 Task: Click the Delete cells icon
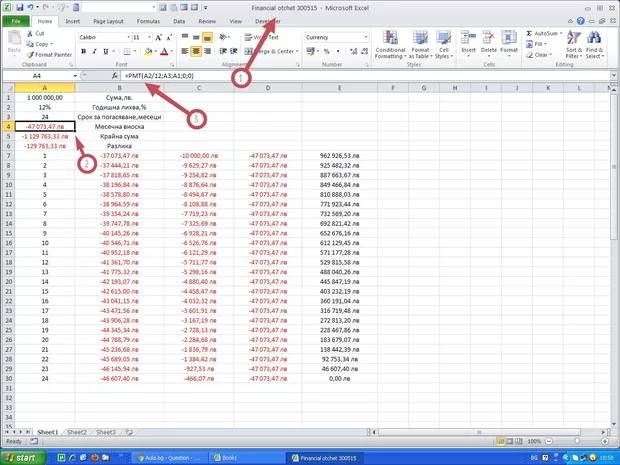(x=488, y=42)
